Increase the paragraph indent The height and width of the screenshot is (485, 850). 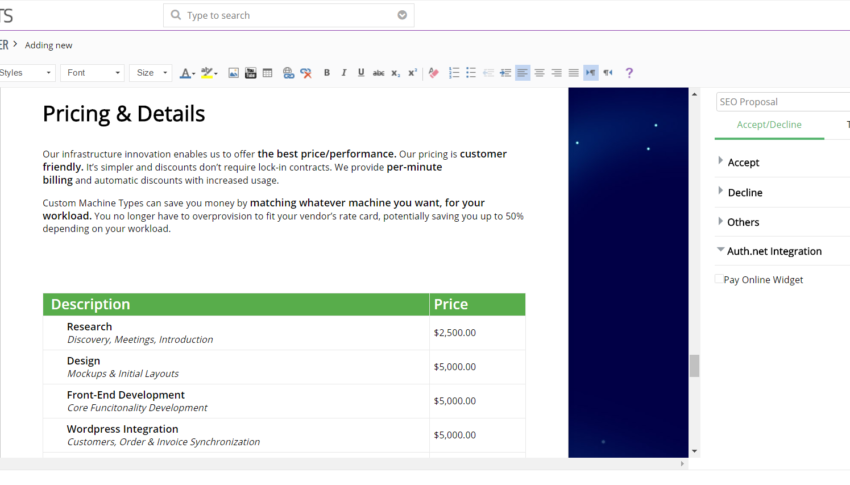click(505, 73)
